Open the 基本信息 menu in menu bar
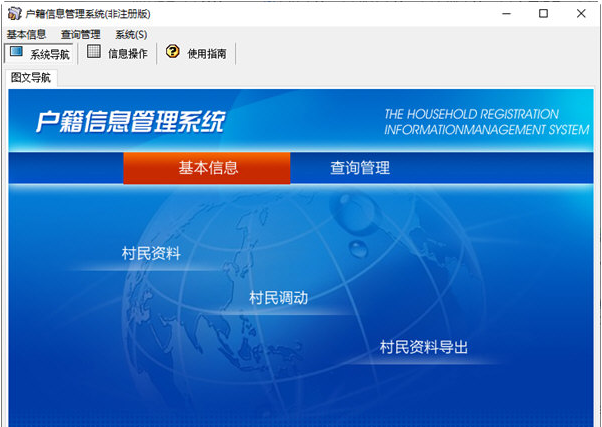Viewport: 602px width, 427px height. (x=26, y=35)
